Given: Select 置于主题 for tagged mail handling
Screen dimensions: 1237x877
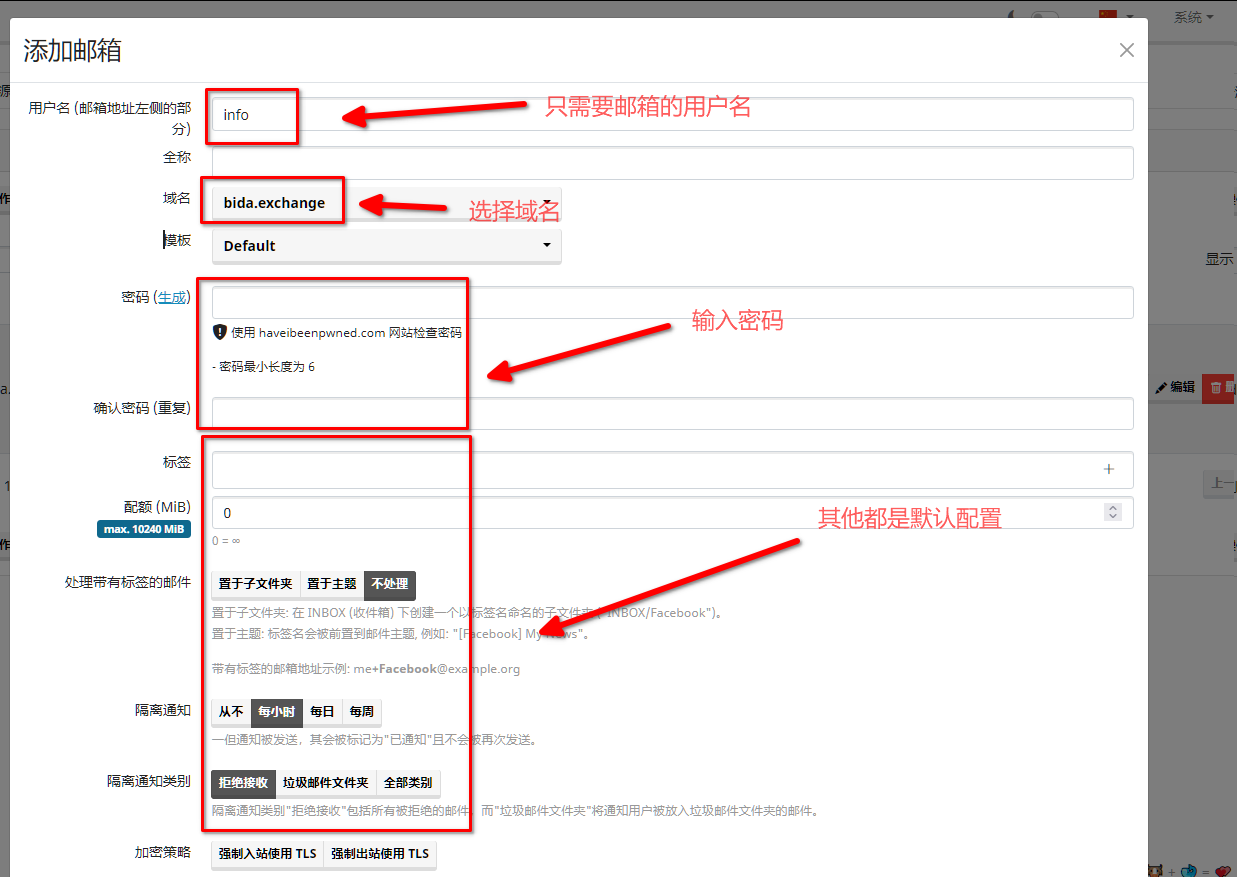Looking at the screenshot, I should point(331,584).
